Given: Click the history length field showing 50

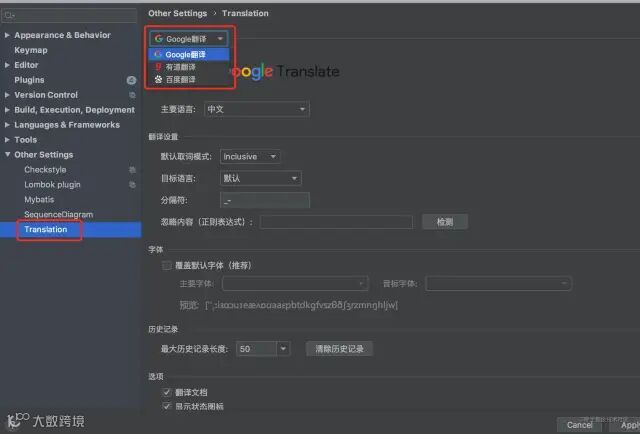Looking at the screenshot, I should pyautogui.click(x=256, y=349).
